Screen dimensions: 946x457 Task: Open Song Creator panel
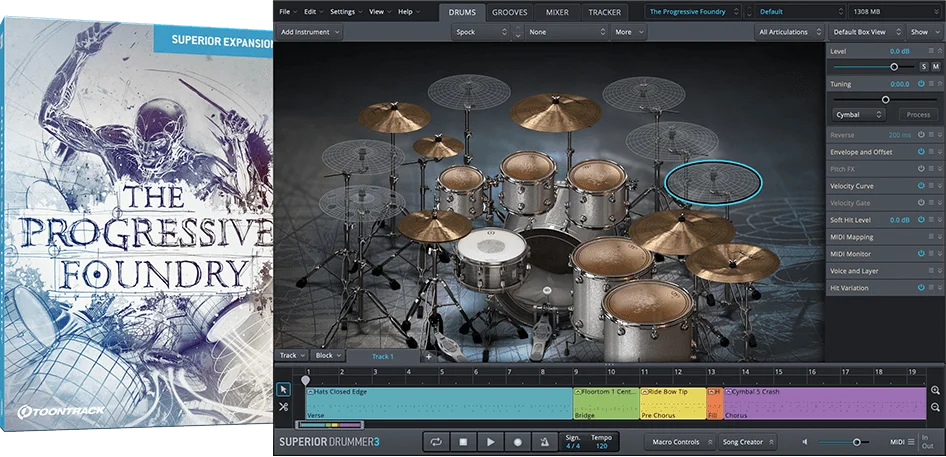click(748, 442)
